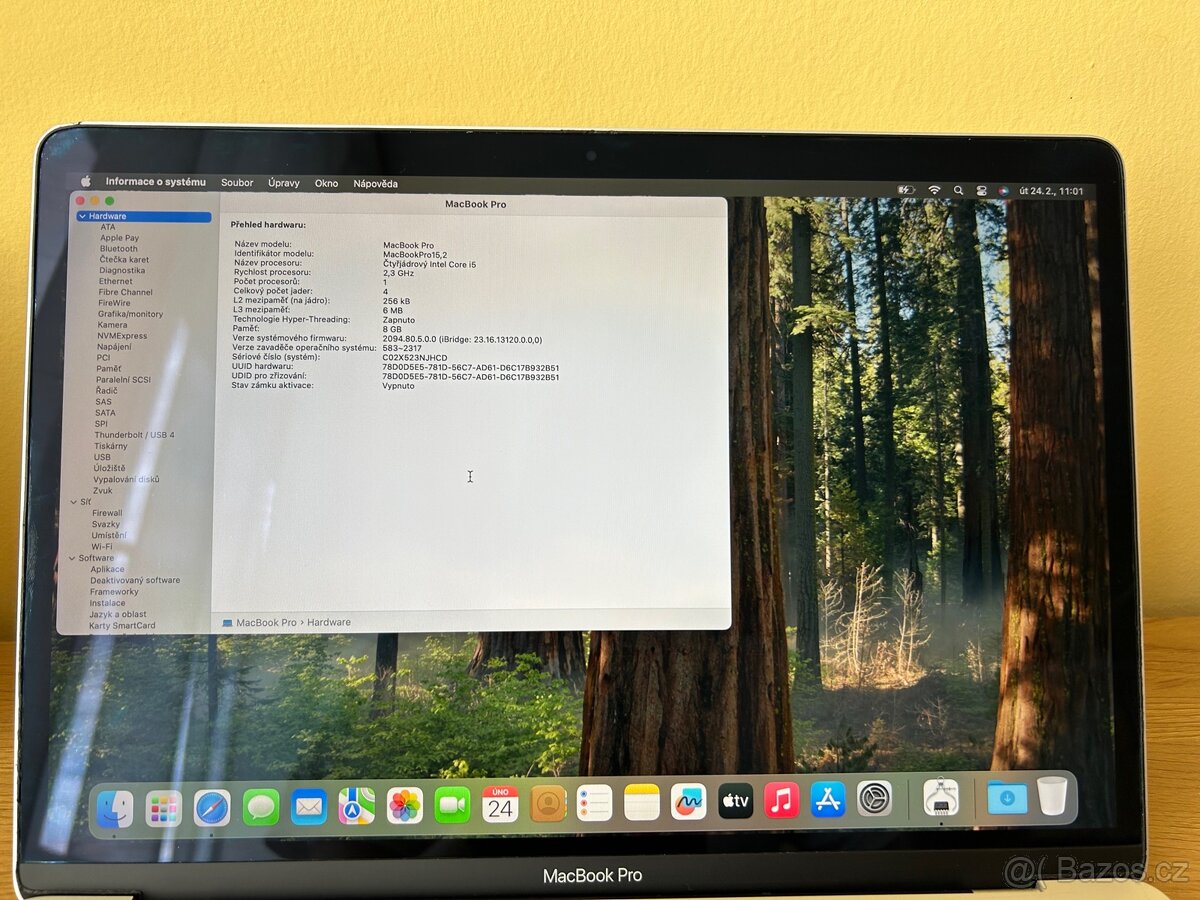Open Spotlight search from the menu bar
The height and width of the screenshot is (900, 1200).
coord(958,187)
